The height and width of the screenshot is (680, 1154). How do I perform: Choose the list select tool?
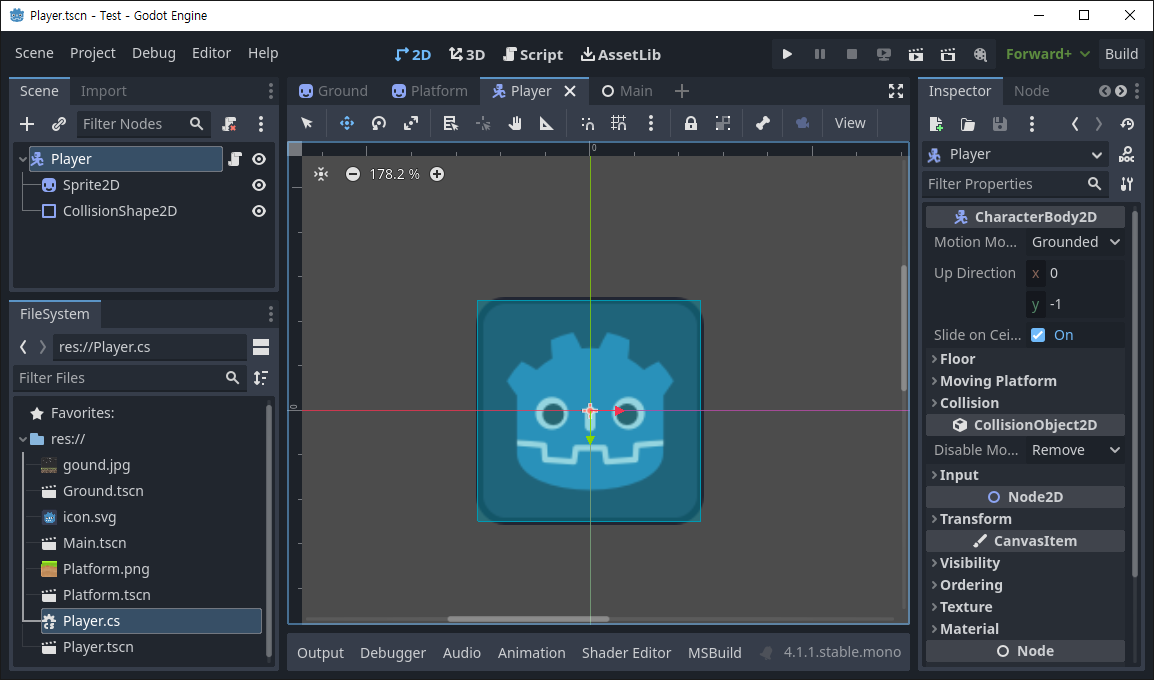[x=450, y=124]
